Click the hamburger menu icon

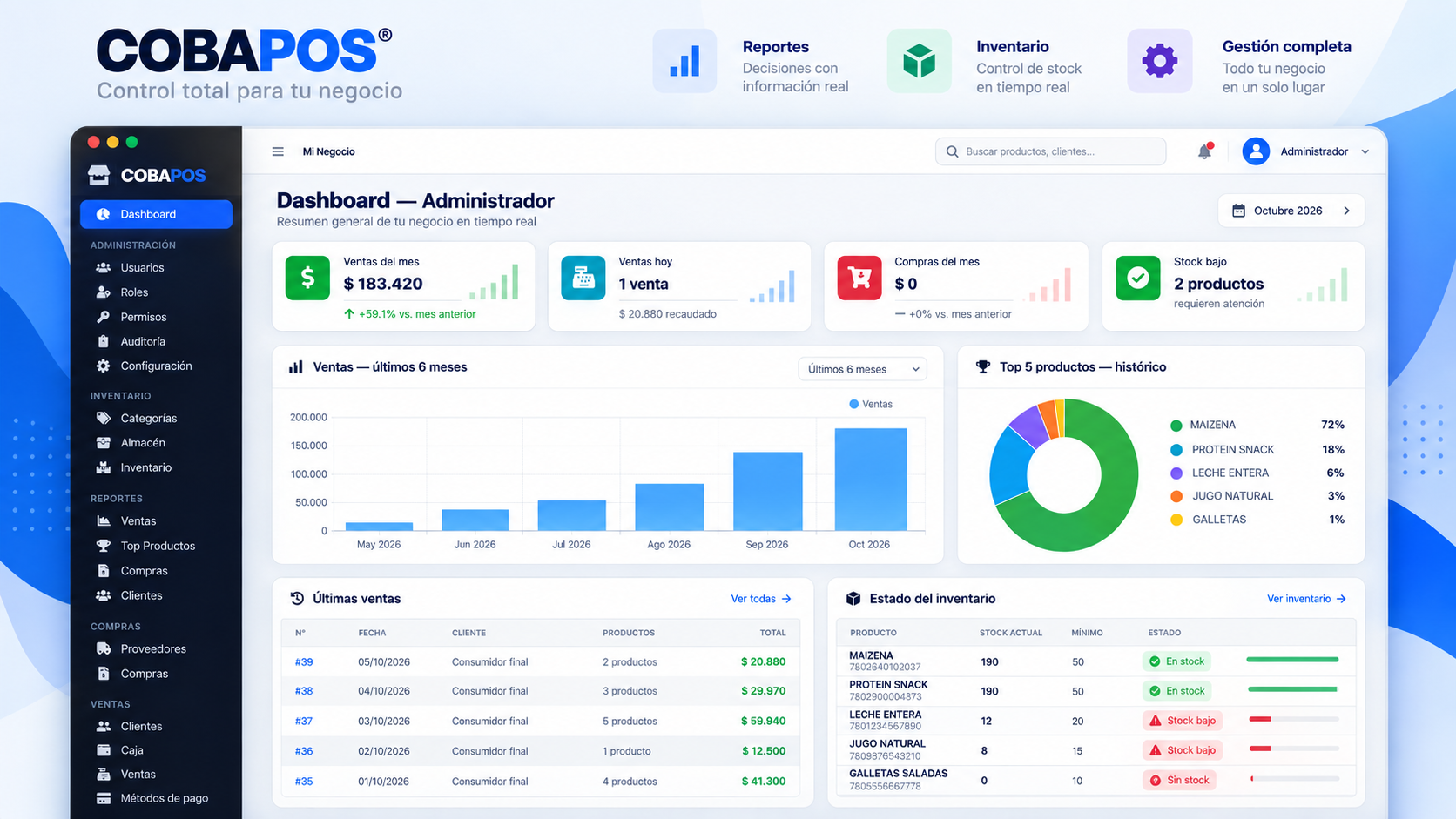click(x=278, y=151)
